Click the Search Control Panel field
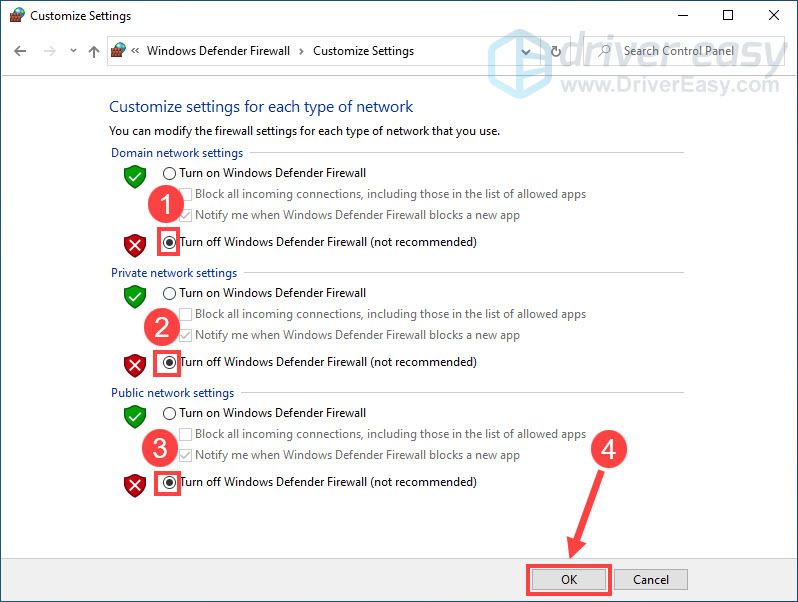798x602 pixels. (690, 51)
